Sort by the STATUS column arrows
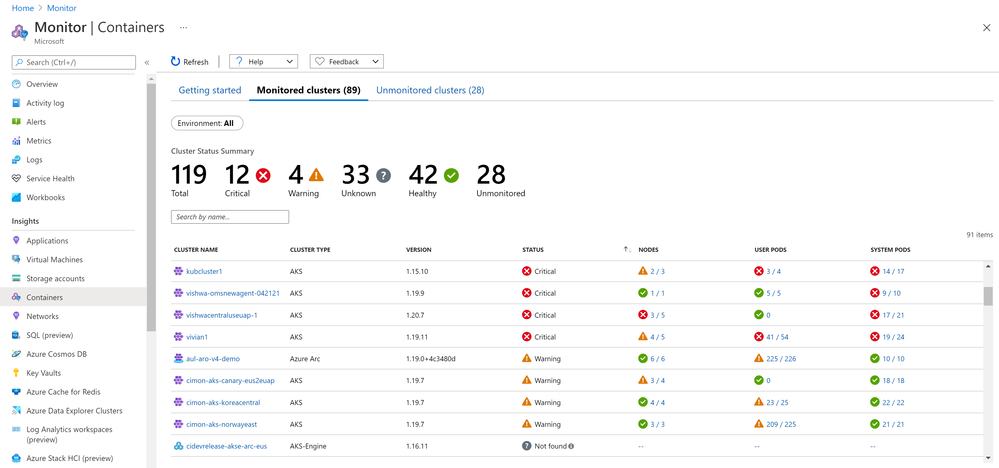The height and width of the screenshot is (468, 999). click(627, 250)
